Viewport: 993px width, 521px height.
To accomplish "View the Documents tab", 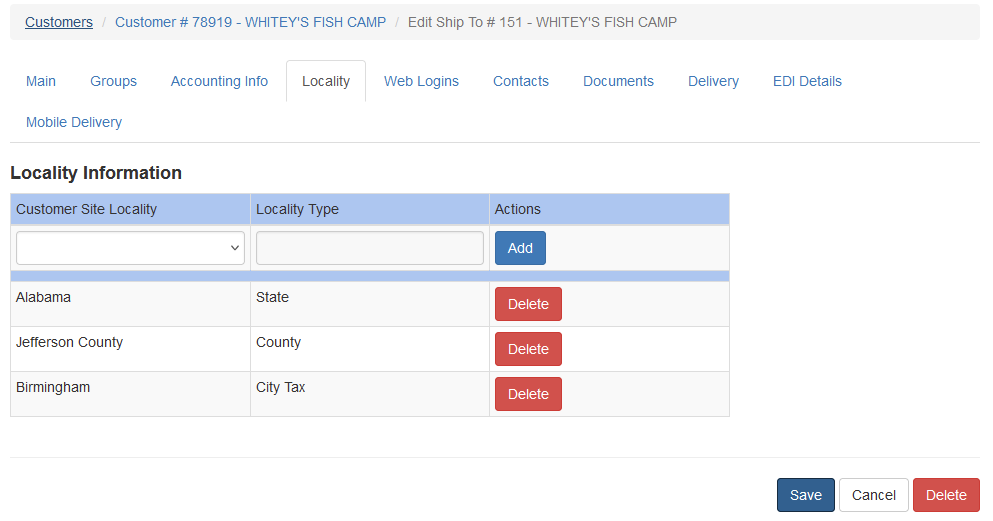I will click(618, 81).
